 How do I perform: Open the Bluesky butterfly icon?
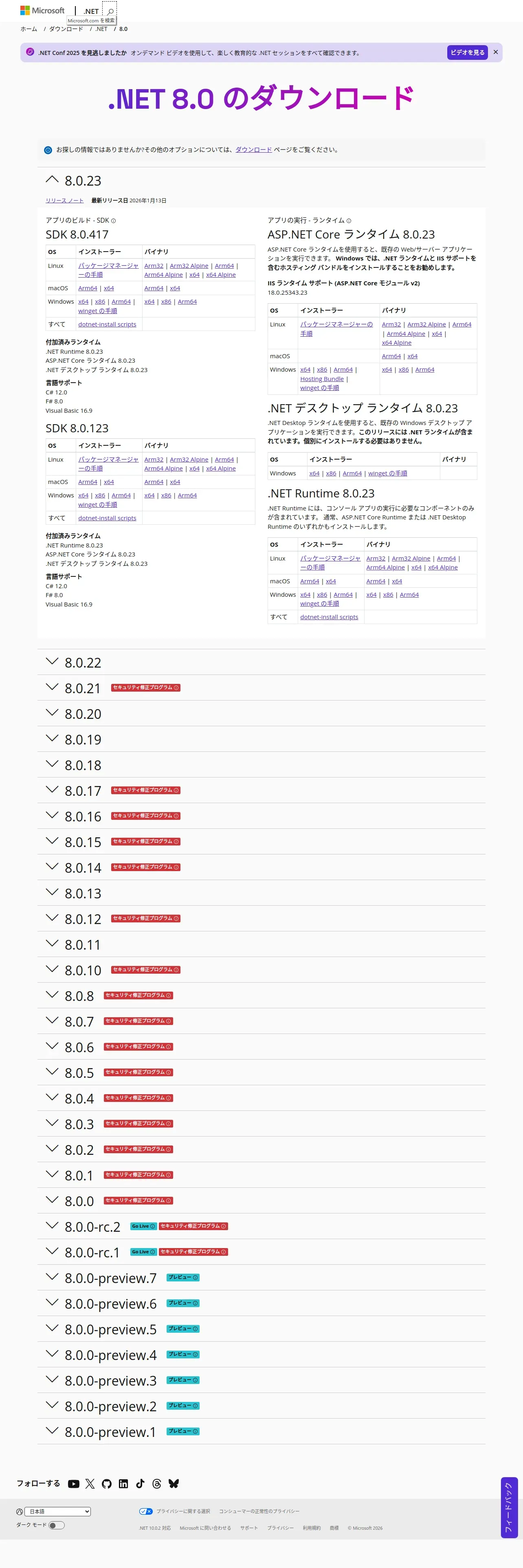[174, 1483]
